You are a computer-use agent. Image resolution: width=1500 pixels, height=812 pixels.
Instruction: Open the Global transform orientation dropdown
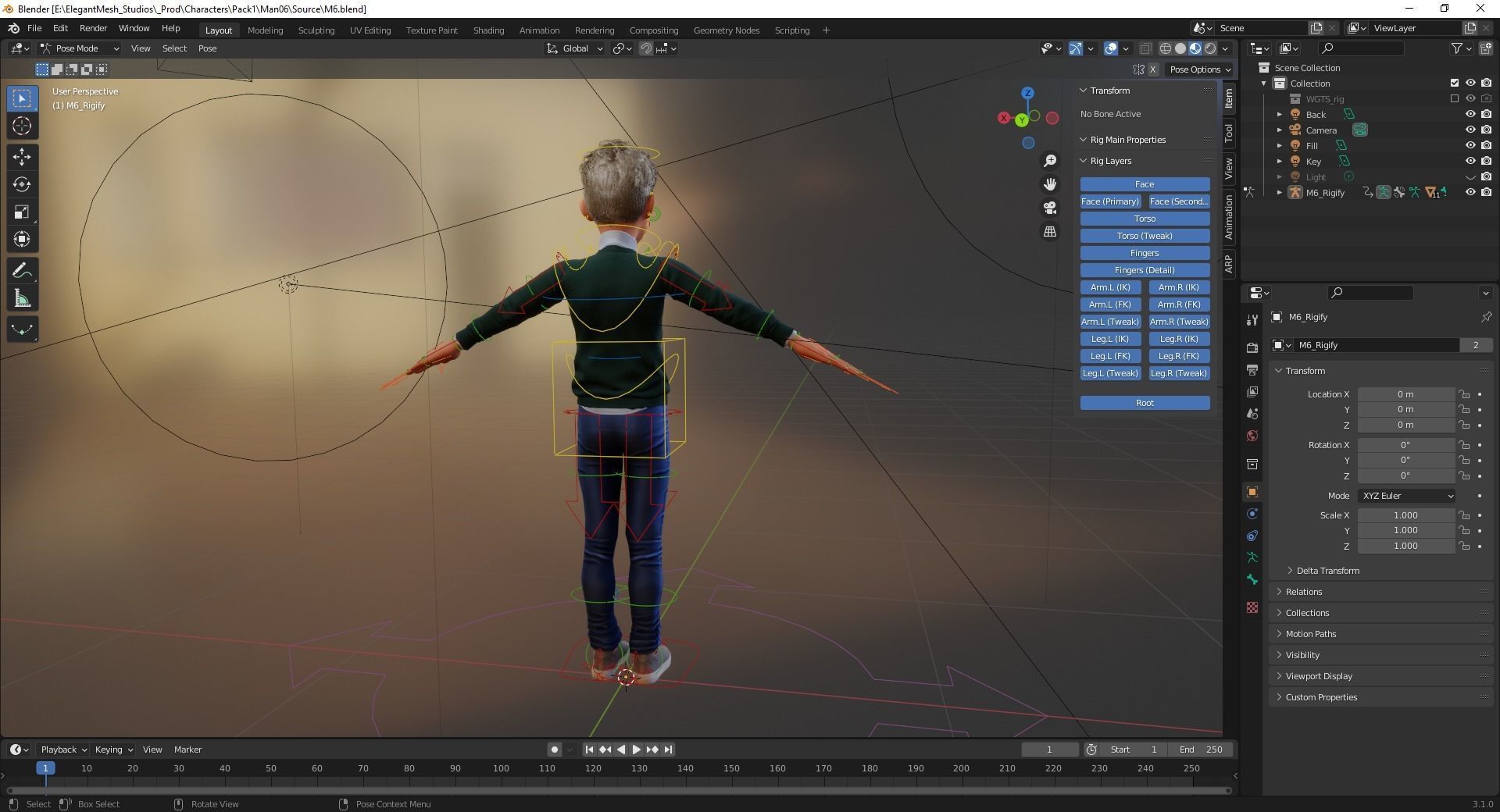click(575, 48)
